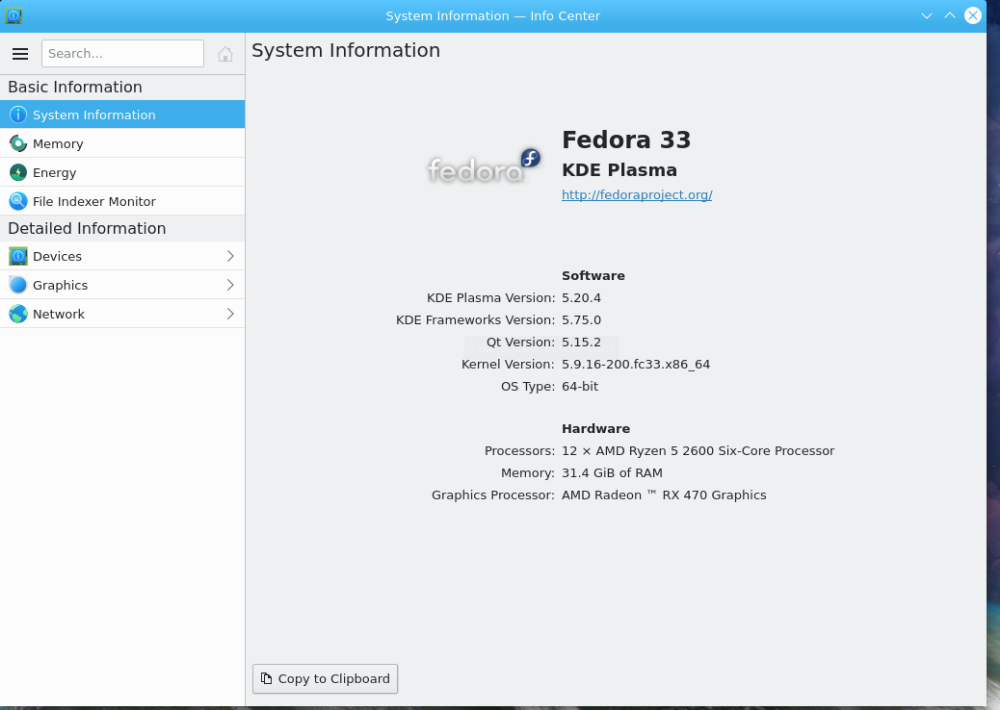
Task: Click the Fedora logo image
Action: click(483, 167)
